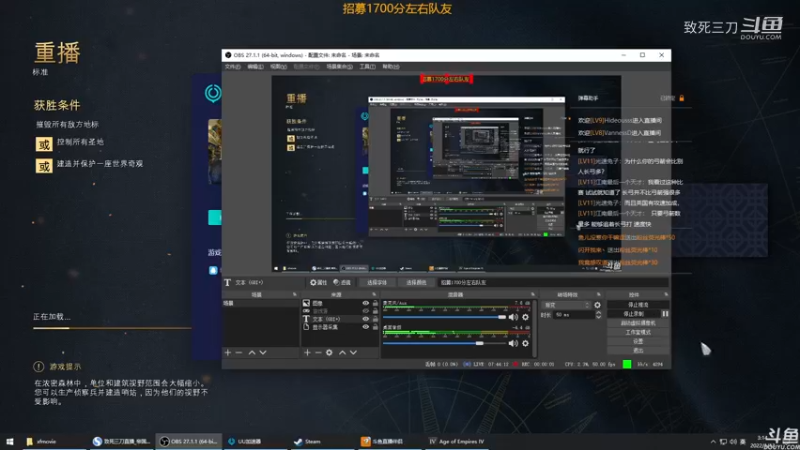The width and height of the screenshot is (800, 450).
Task: Select the 场景 item in Scenes list
Action: point(261,303)
